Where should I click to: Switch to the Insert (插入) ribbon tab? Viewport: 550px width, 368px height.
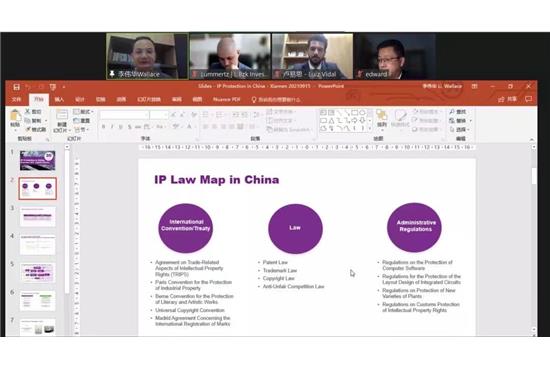[x=59, y=100]
